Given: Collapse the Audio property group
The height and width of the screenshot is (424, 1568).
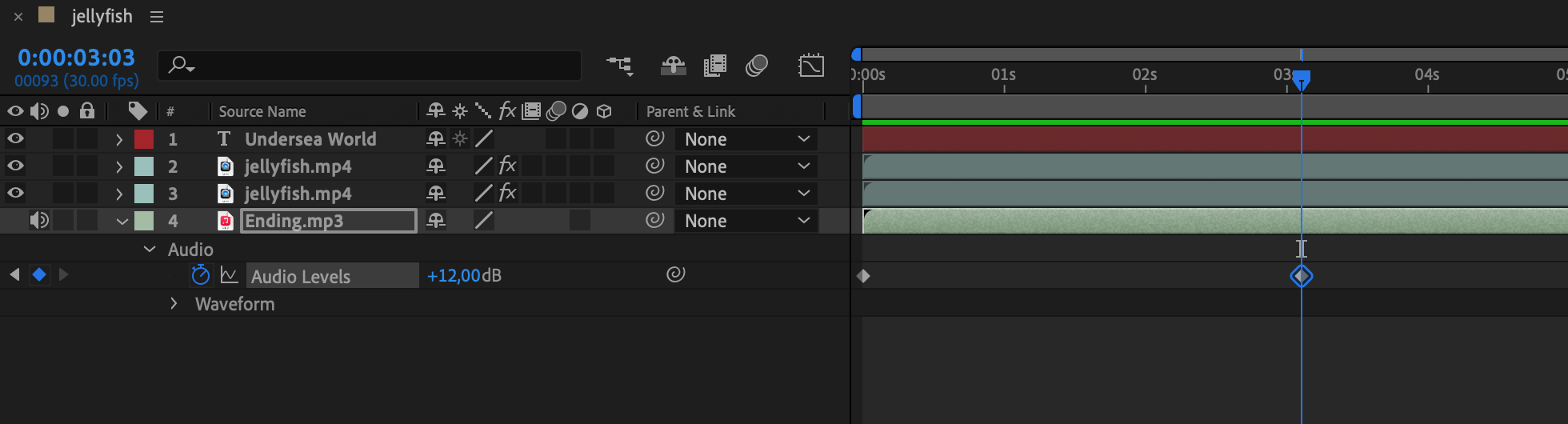Looking at the screenshot, I should pyautogui.click(x=150, y=250).
